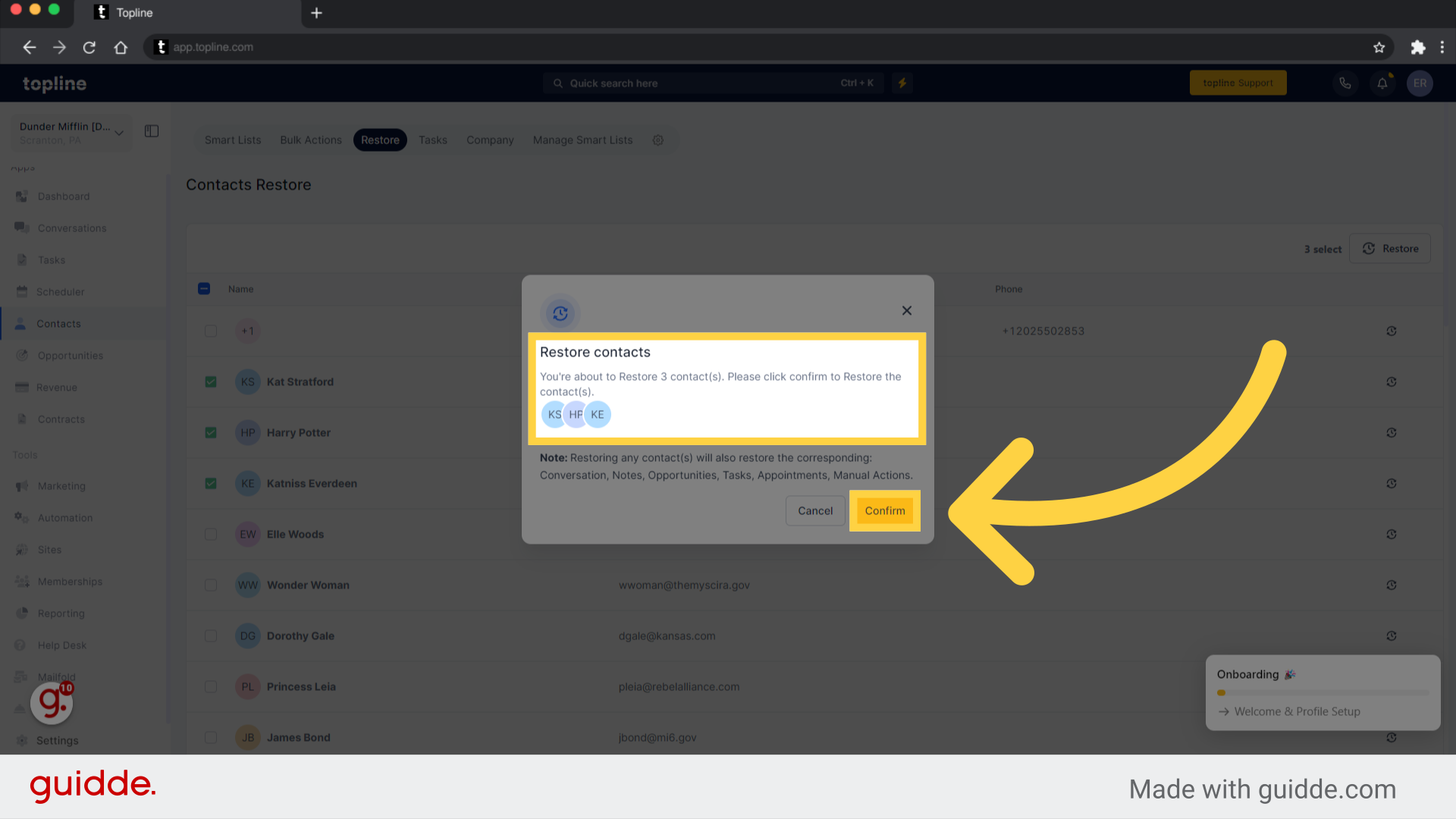Check the Wonder Woman checkbox
Screen dimensions: 1456x819
click(x=211, y=585)
